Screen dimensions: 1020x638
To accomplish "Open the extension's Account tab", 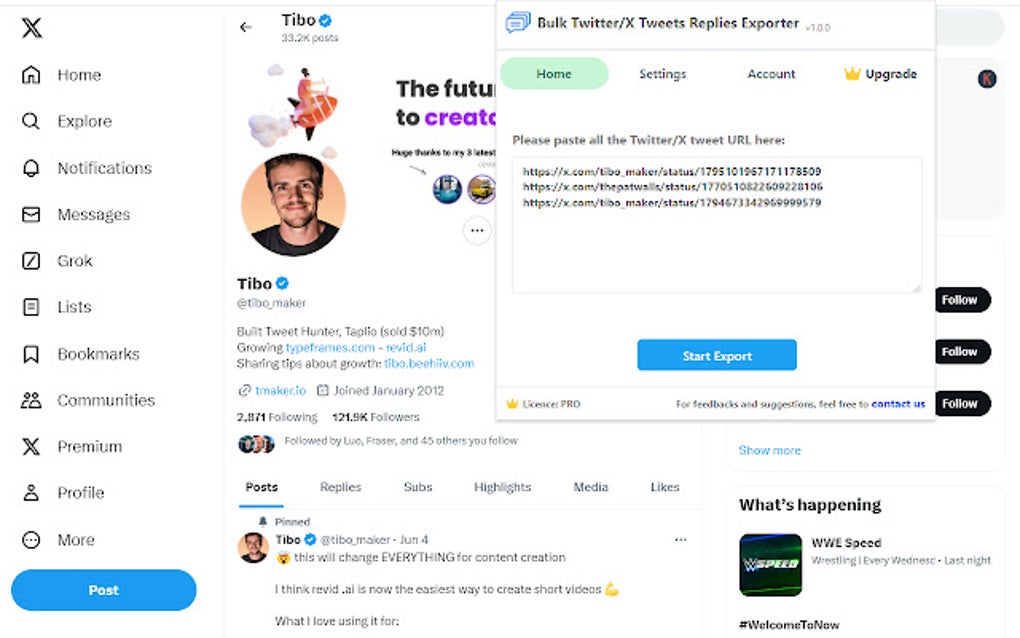I will click(x=771, y=74).
